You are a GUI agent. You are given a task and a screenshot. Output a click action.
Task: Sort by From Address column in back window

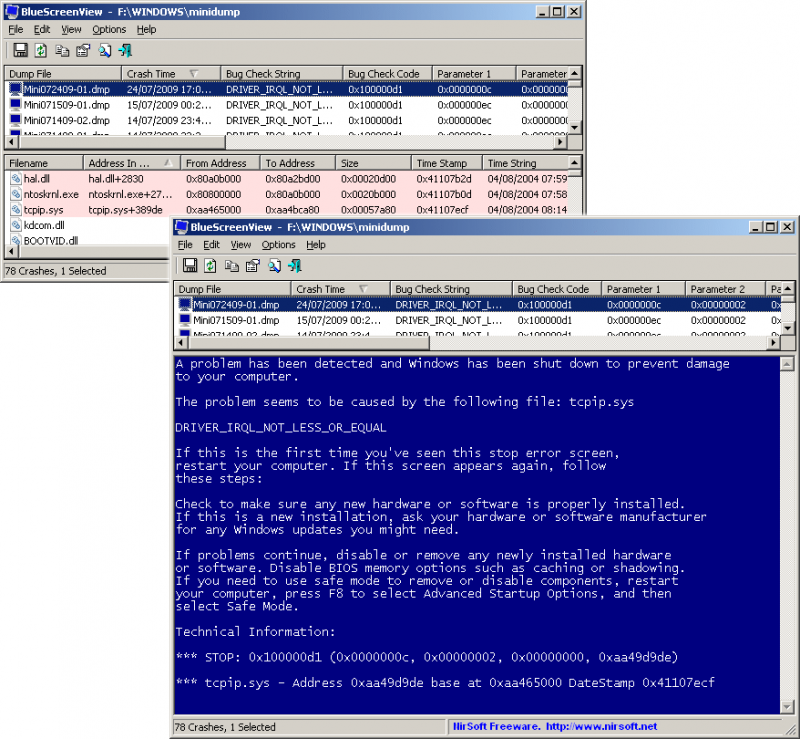[x=220, y=163]
